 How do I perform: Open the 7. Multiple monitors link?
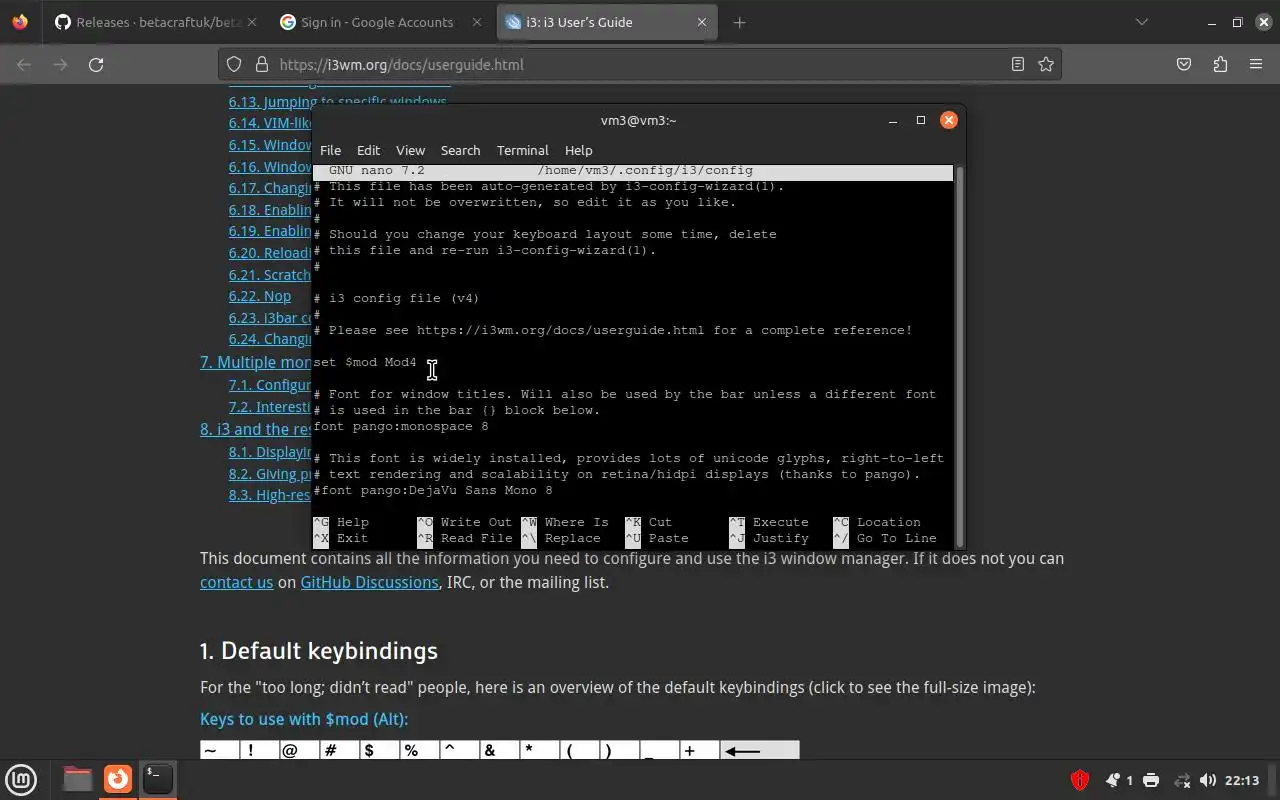tap(256, 362)
